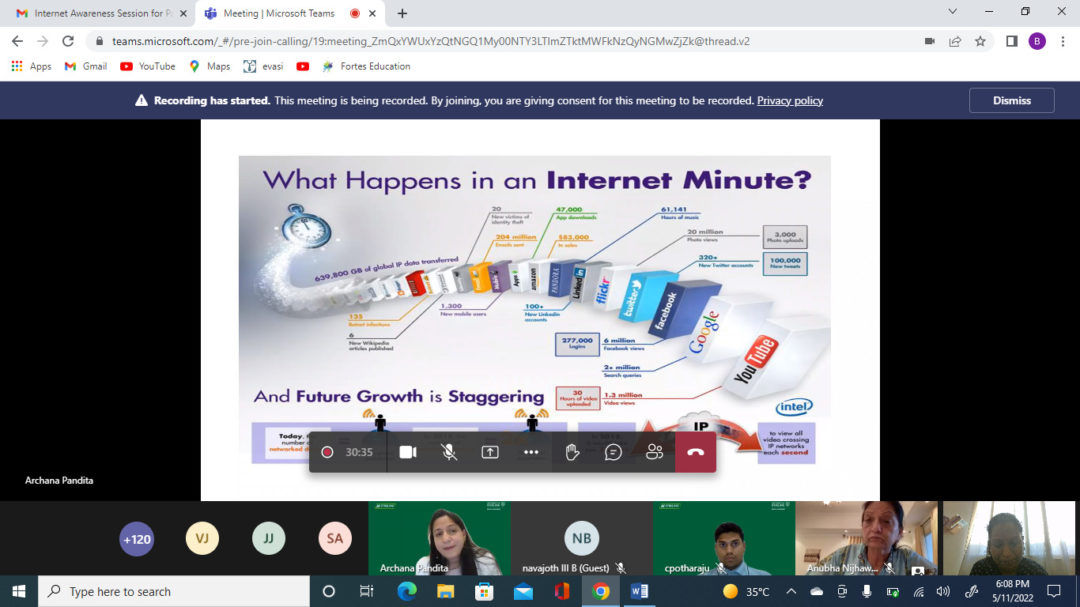This screenshot has width=1080, height=607.
Task: Open the evasi bookmark
Action: 264,66
